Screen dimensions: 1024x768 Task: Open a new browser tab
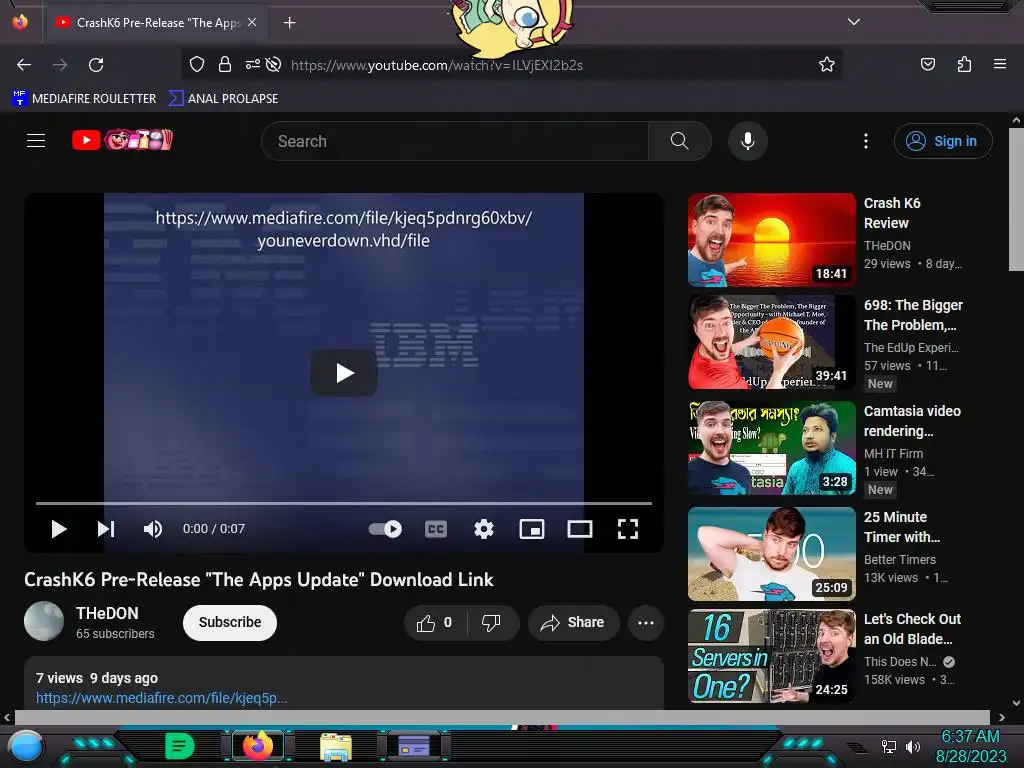pos(289,23)
